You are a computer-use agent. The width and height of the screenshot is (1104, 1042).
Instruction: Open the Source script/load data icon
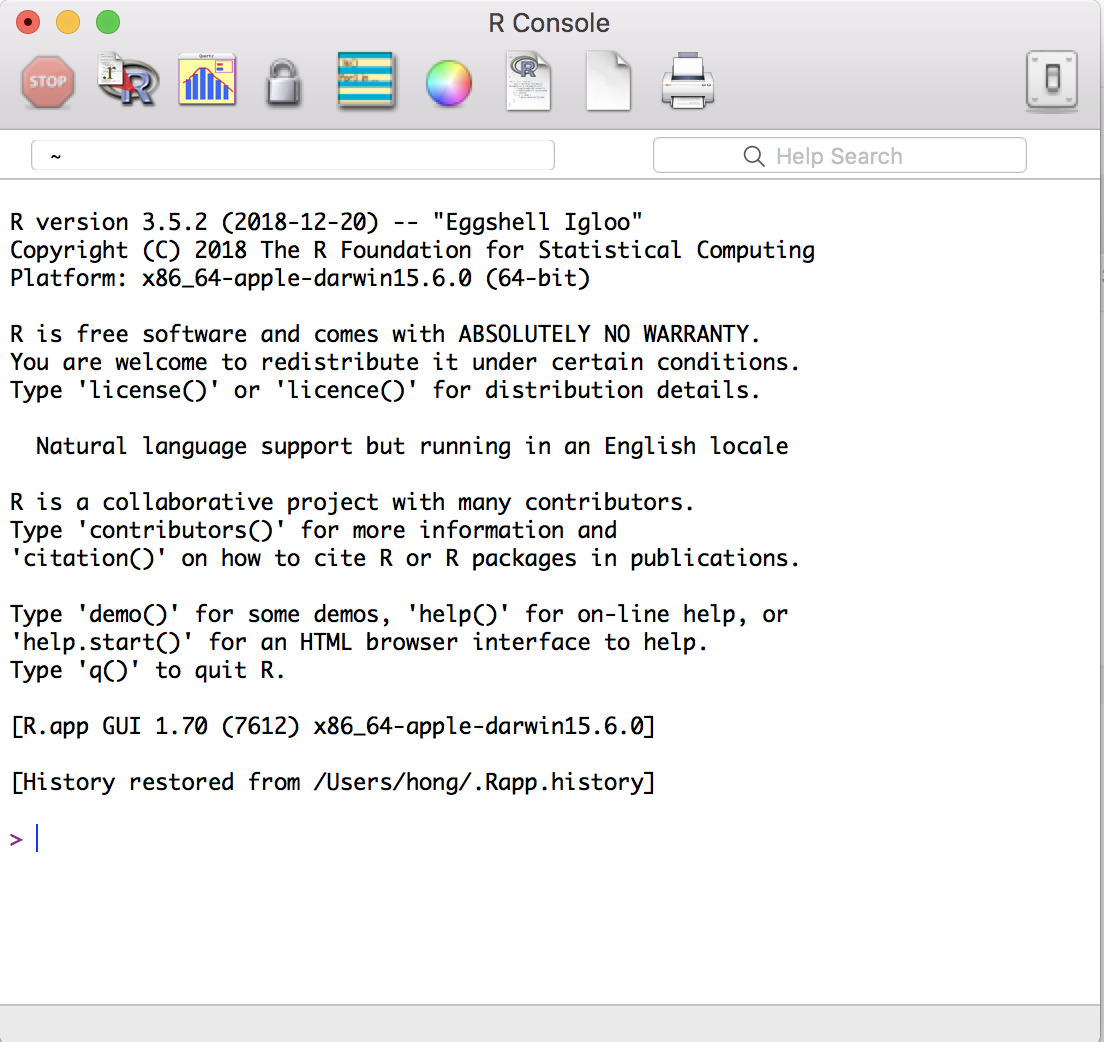click(x=127, y=80)
